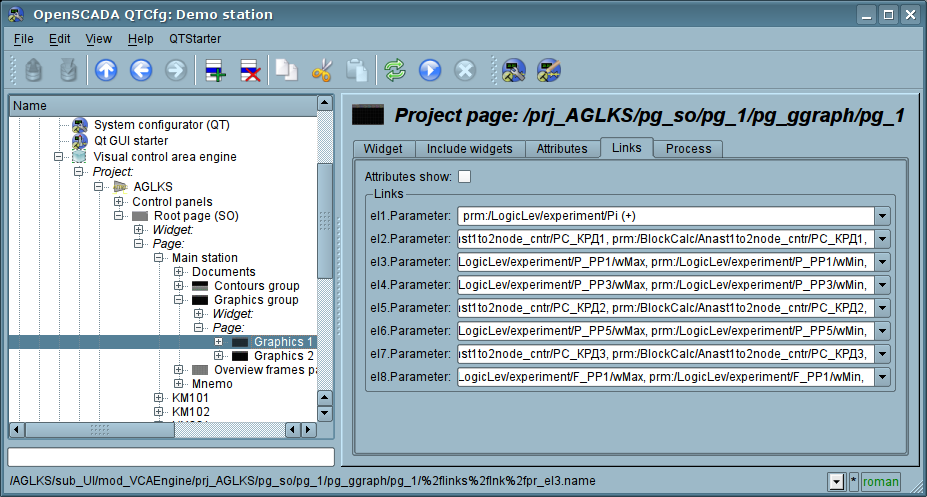Click the blue Start/Play toolbar icon
Viewport: 927px width, 497px height.
(x=430, y=70)
